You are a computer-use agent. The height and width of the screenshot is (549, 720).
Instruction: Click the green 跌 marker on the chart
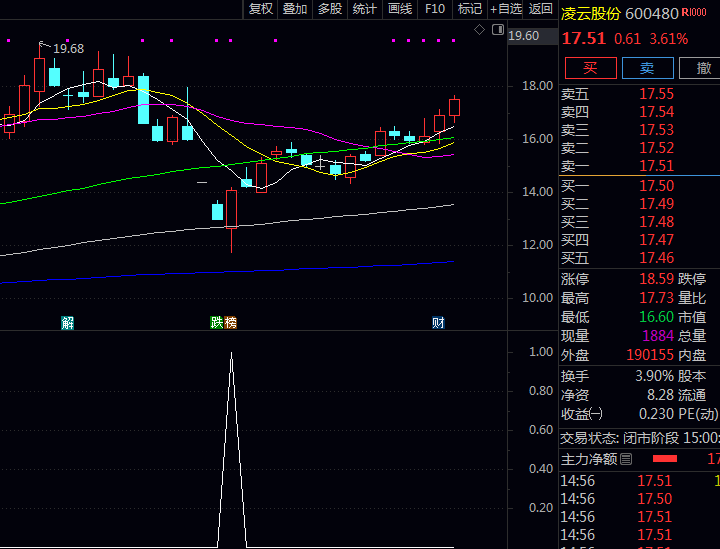pos(216,323)
